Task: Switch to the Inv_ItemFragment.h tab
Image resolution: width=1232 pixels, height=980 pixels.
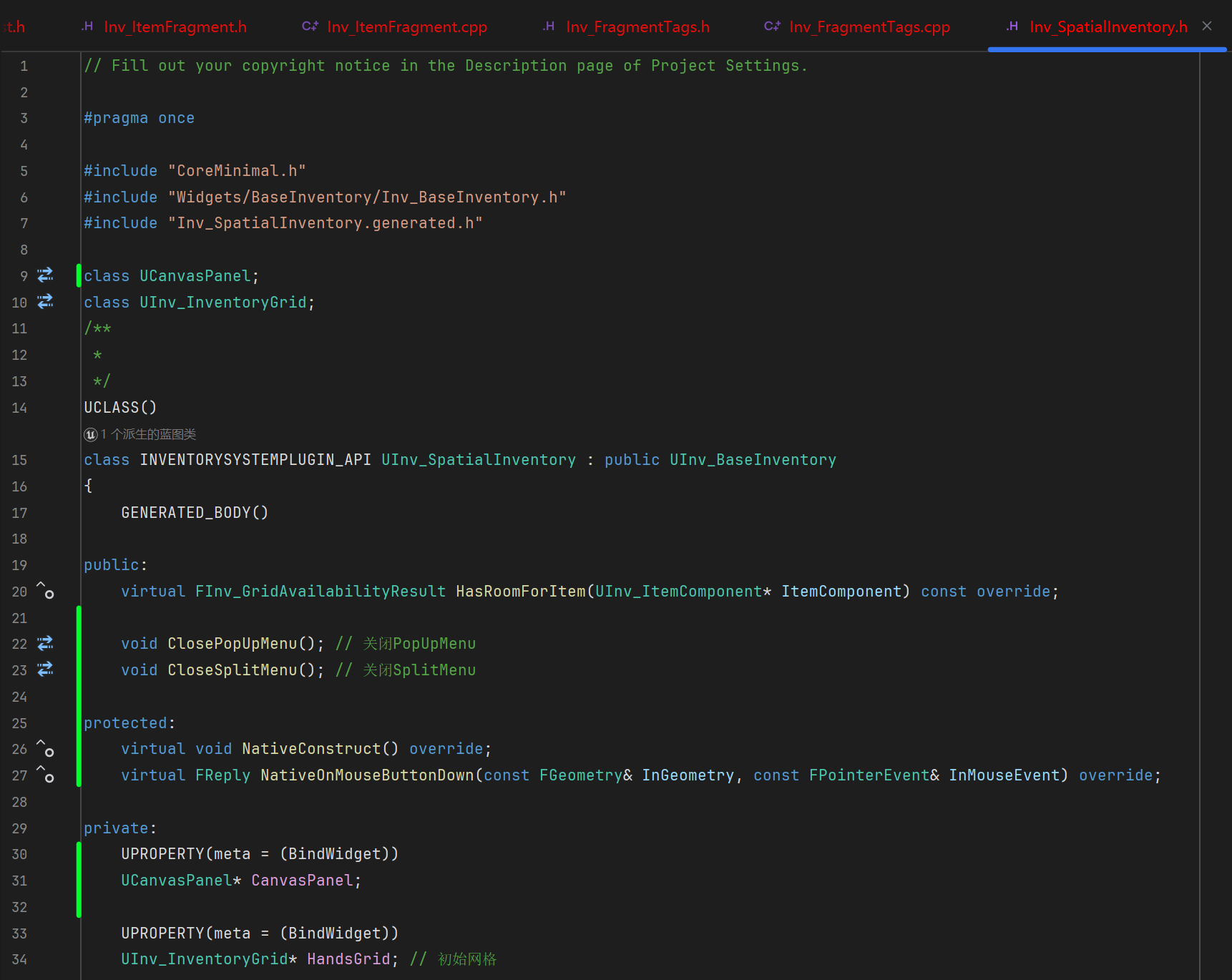Action: pyautogui.click(x=175, y=27)
